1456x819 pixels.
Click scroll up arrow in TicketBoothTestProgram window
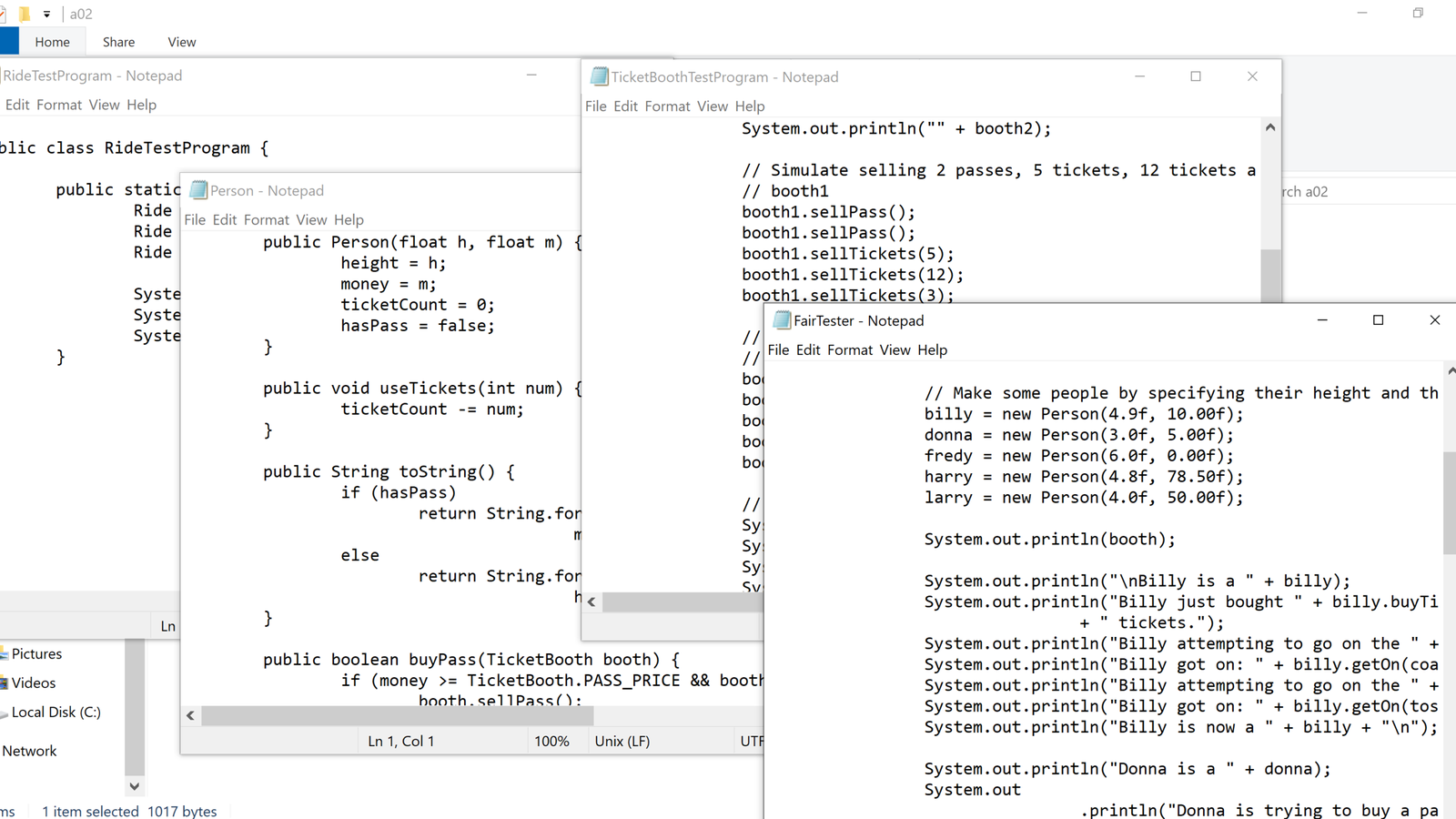[x=1270, y=127]
